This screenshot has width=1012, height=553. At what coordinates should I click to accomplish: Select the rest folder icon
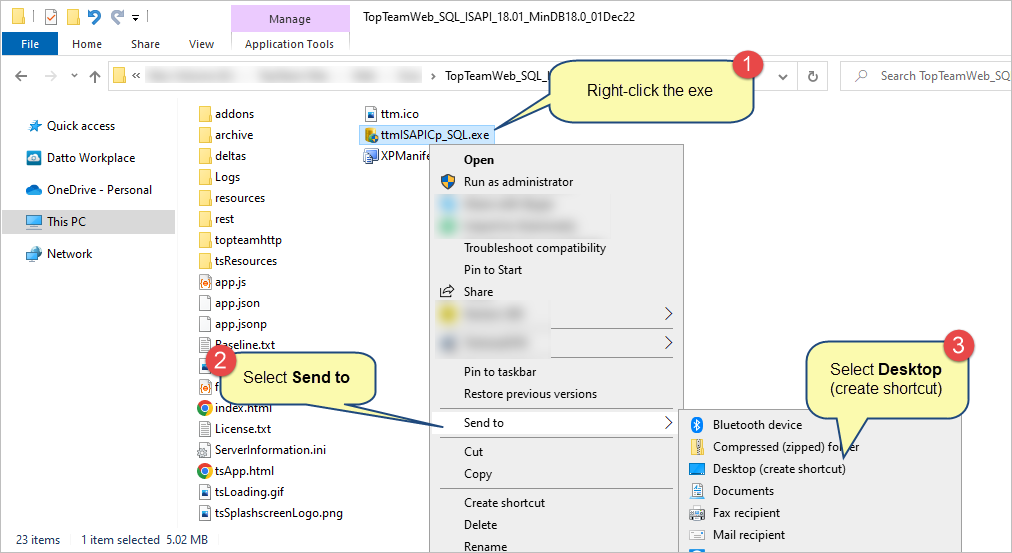point(205,219)
